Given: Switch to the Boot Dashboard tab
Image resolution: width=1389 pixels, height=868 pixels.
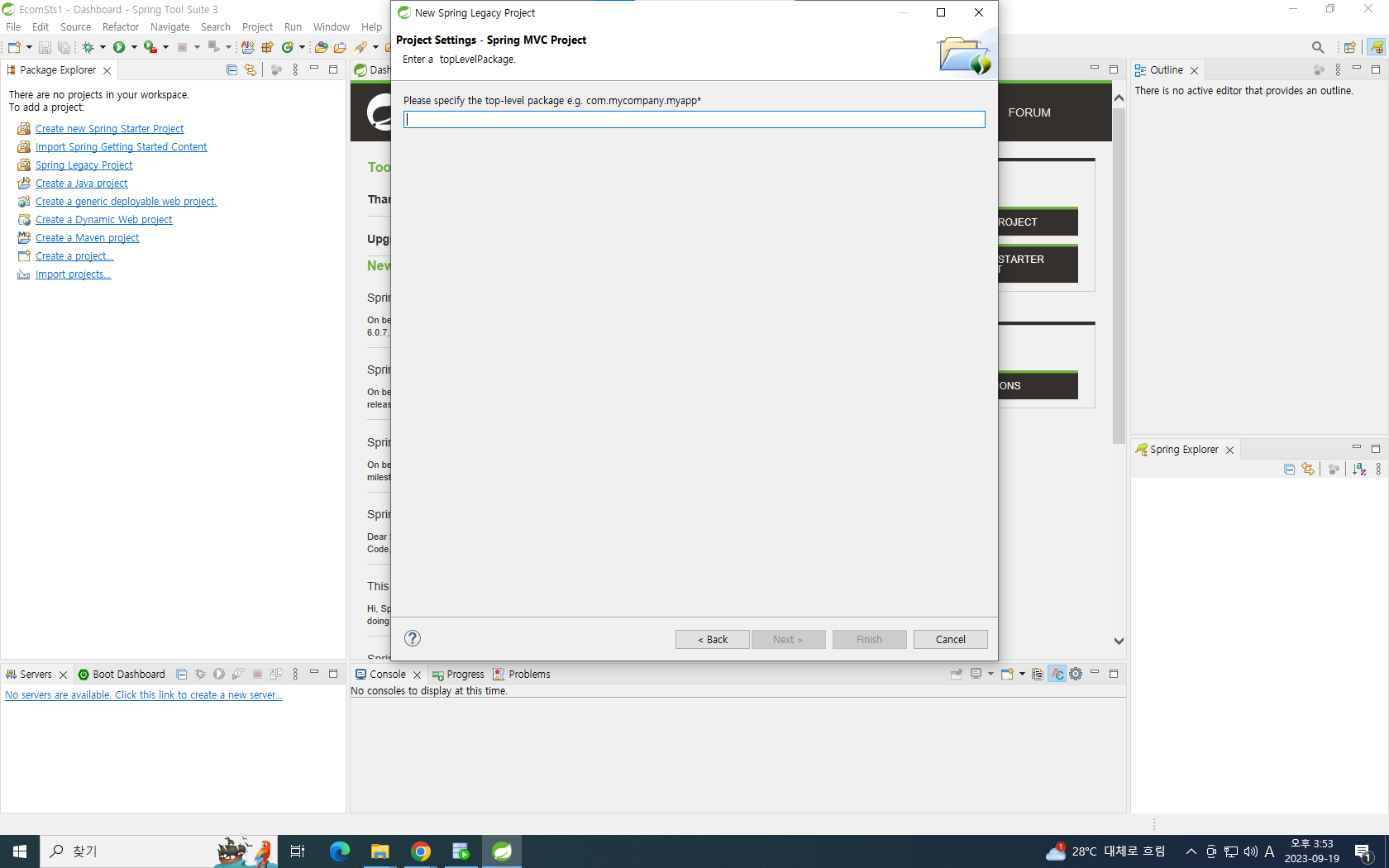Looking at the screenshot, I should [122, 675].
